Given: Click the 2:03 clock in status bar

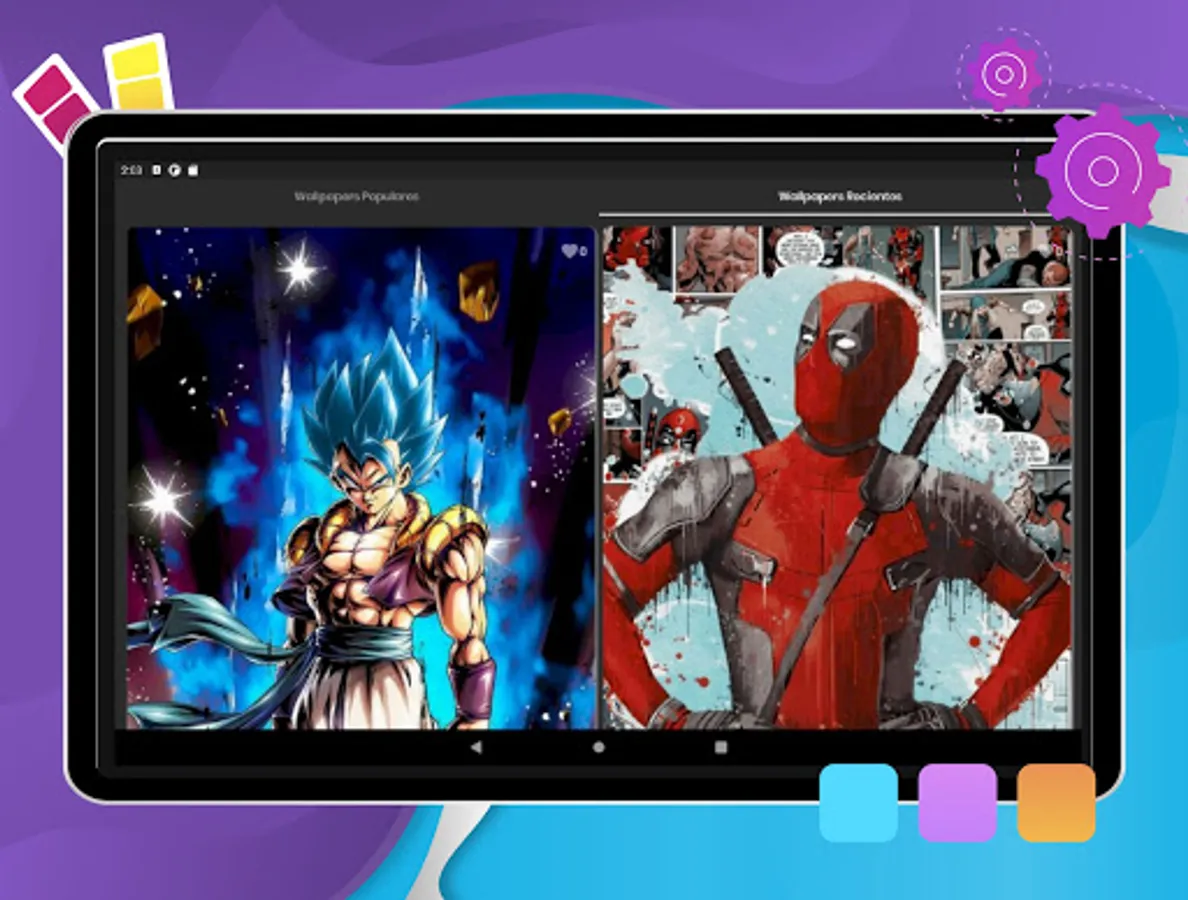Looking at the screenshot, I should [131, 170].
